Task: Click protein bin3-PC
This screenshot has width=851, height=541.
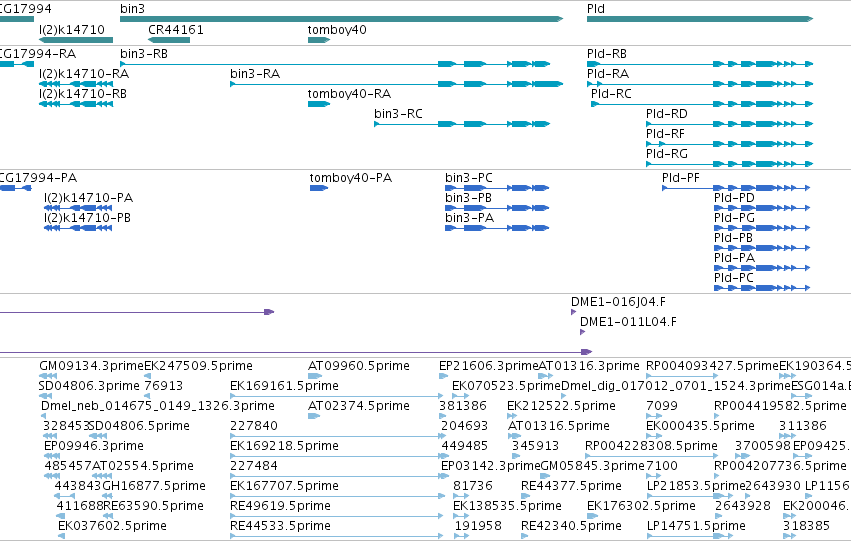Action: point(497,188)
